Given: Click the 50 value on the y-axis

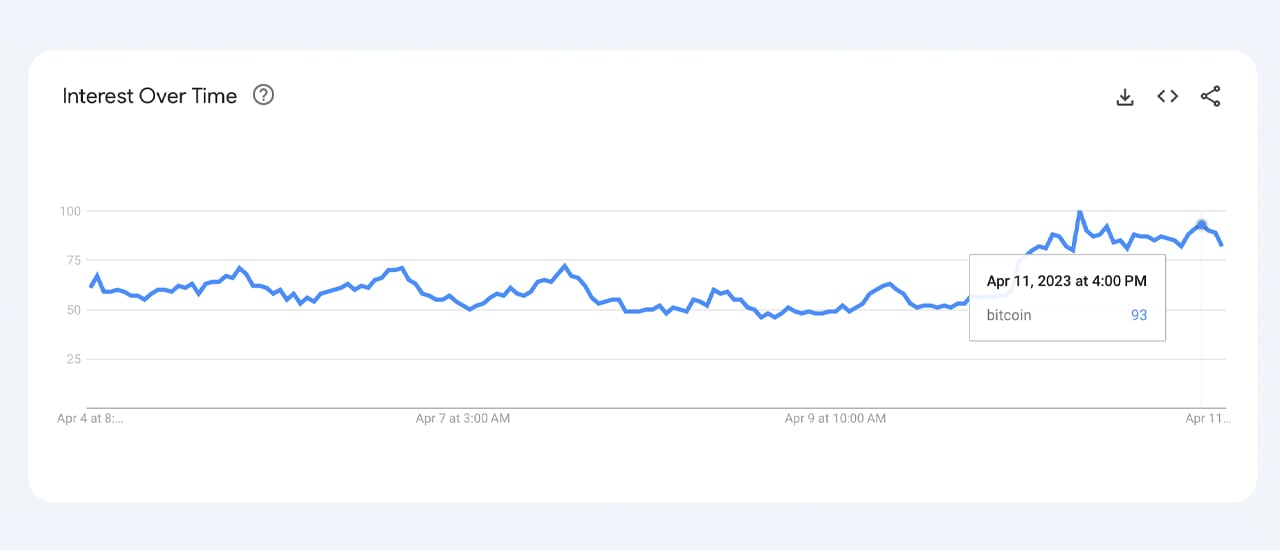Looking at the screenshot, I should pos(72,309).
